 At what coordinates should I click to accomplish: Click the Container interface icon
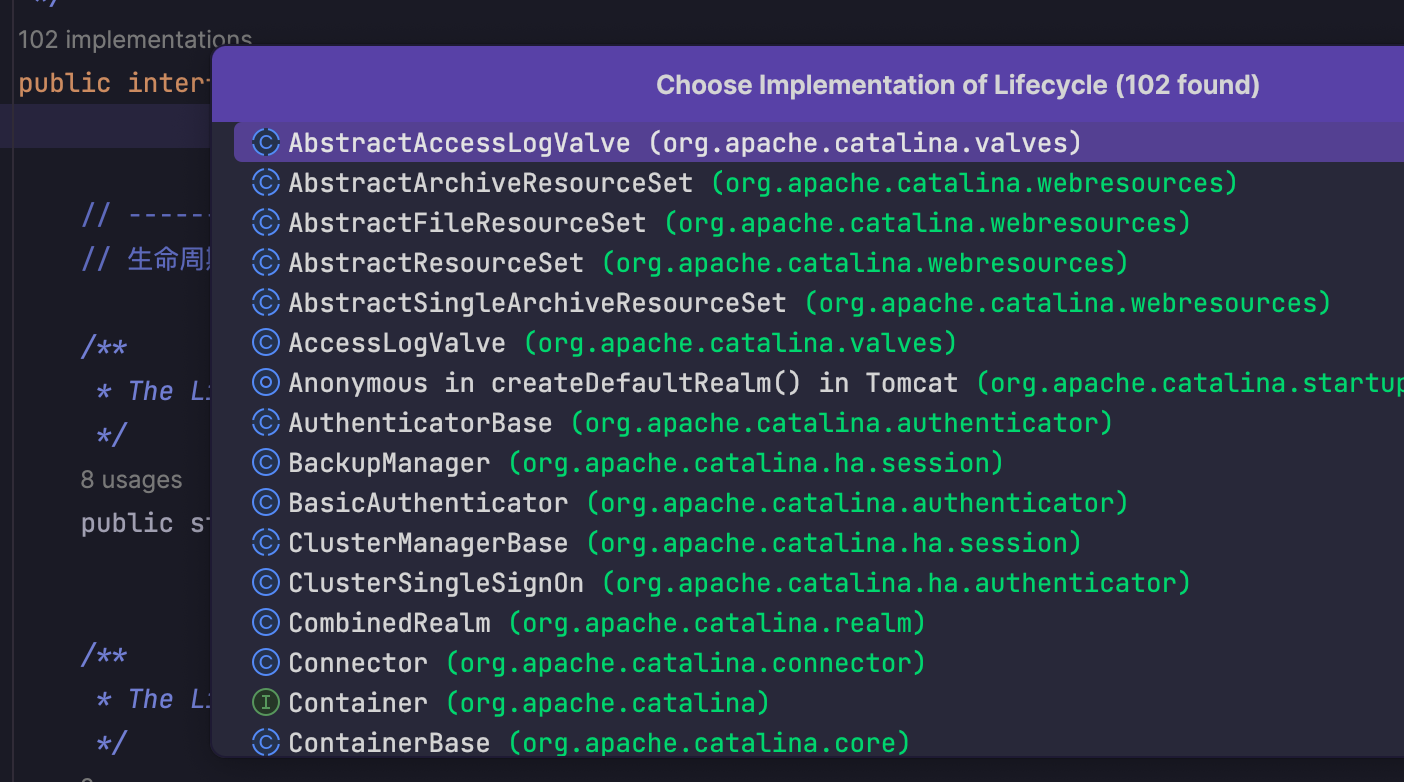click(x=265, y=703)
